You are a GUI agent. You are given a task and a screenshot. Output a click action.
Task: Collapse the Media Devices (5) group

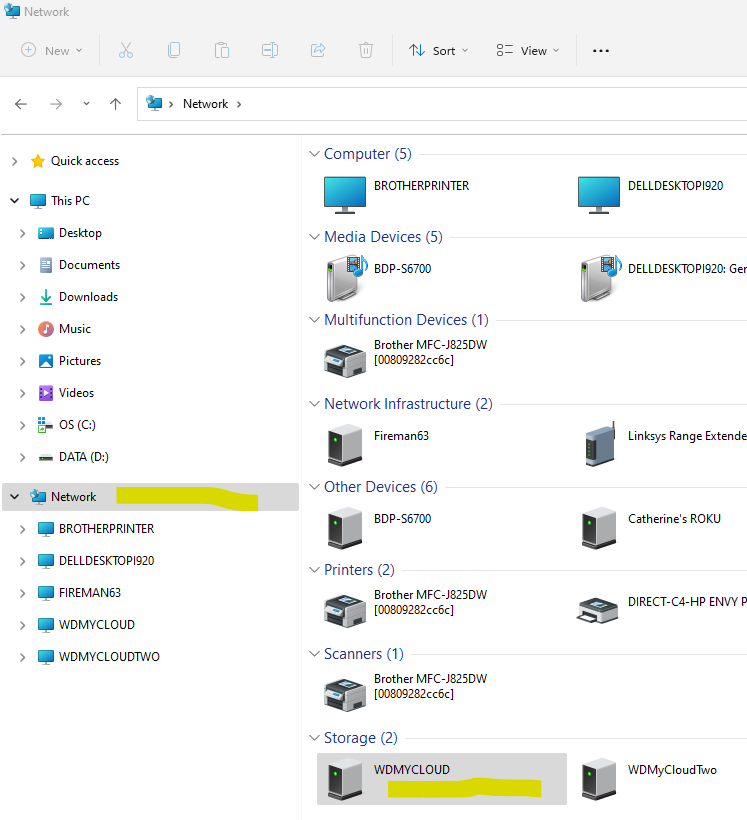coord(314,237)
